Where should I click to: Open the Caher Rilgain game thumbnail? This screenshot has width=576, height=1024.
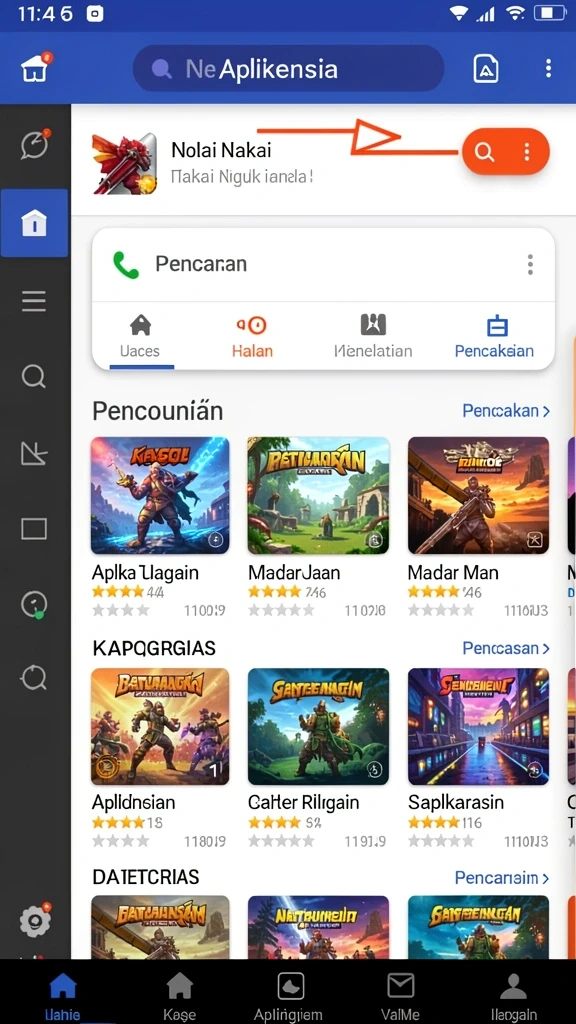pos(318,726)
